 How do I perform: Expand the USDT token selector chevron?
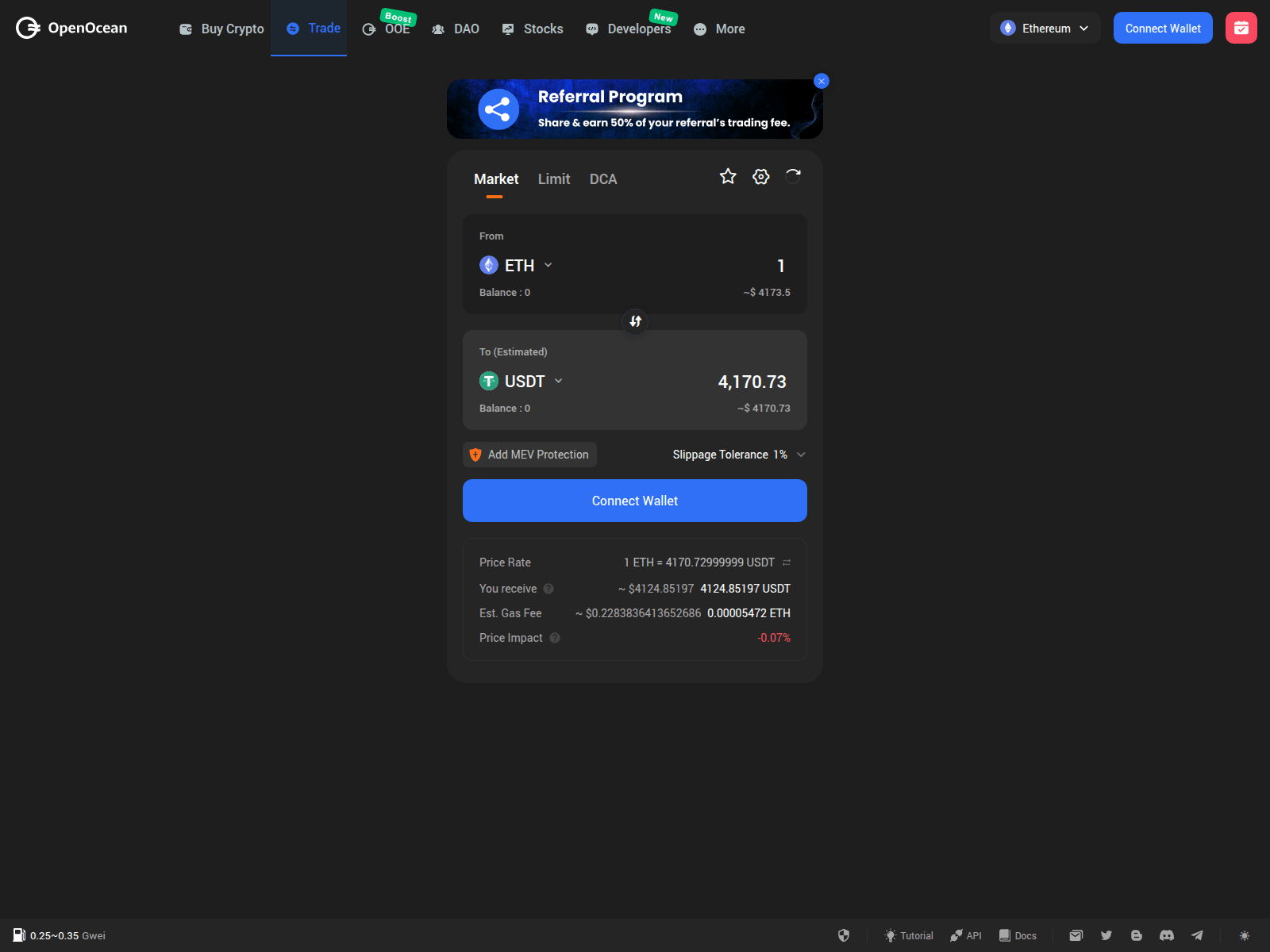pyautogui.click(x=559, y=381)
